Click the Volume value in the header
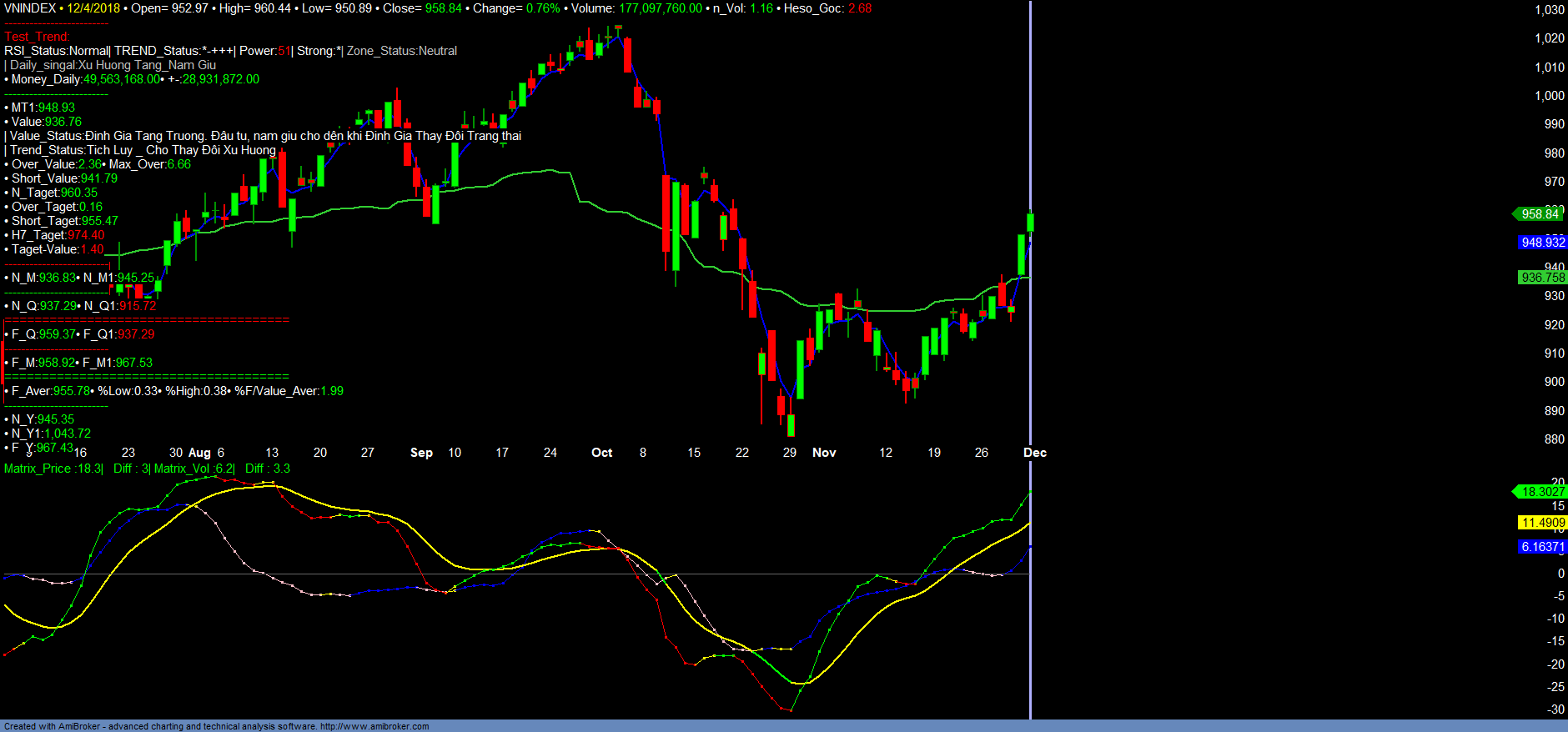Screen dimensions: 1568x732 tap(660, 8)
